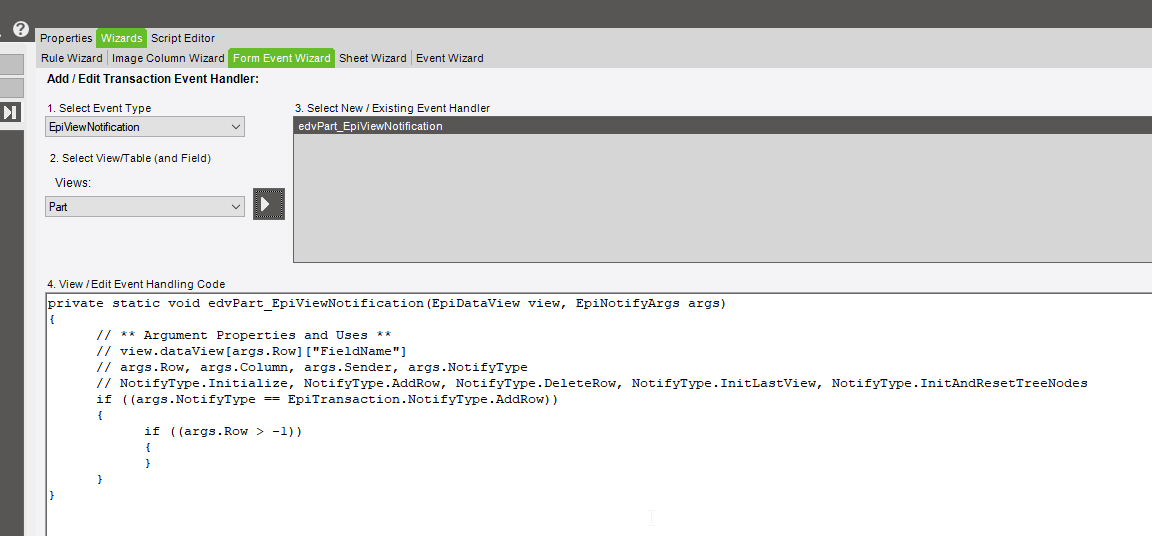Click the skip-to-end arrow icon on left strip
Viewport: 1152px width, 536px height.
[10, 112]
